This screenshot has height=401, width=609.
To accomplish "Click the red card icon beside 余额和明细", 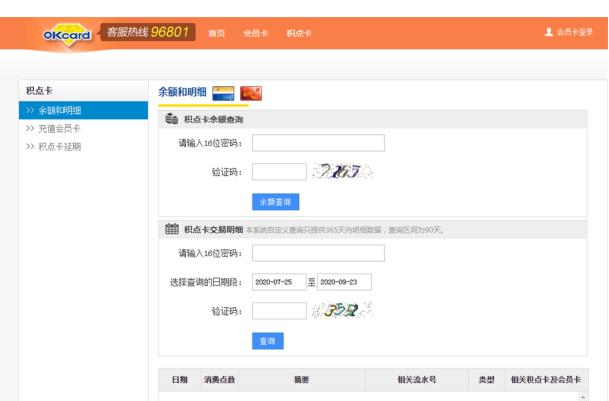I will [x=250, y=93].
